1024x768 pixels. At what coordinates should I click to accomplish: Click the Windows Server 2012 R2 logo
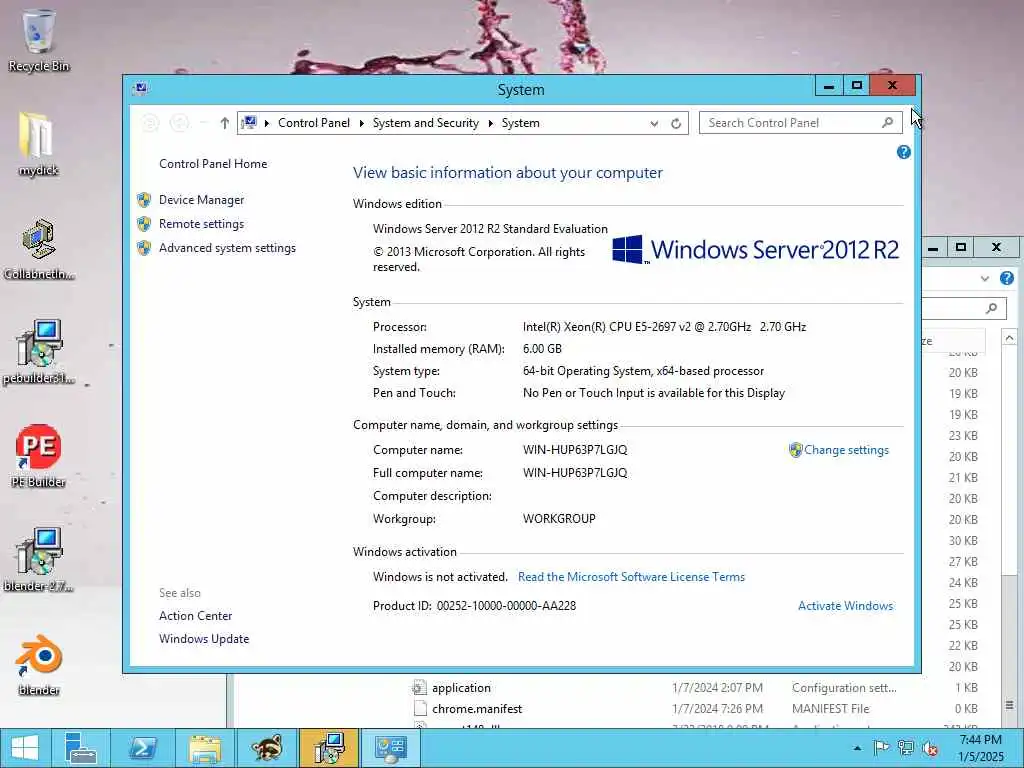[x=756, y=249]
